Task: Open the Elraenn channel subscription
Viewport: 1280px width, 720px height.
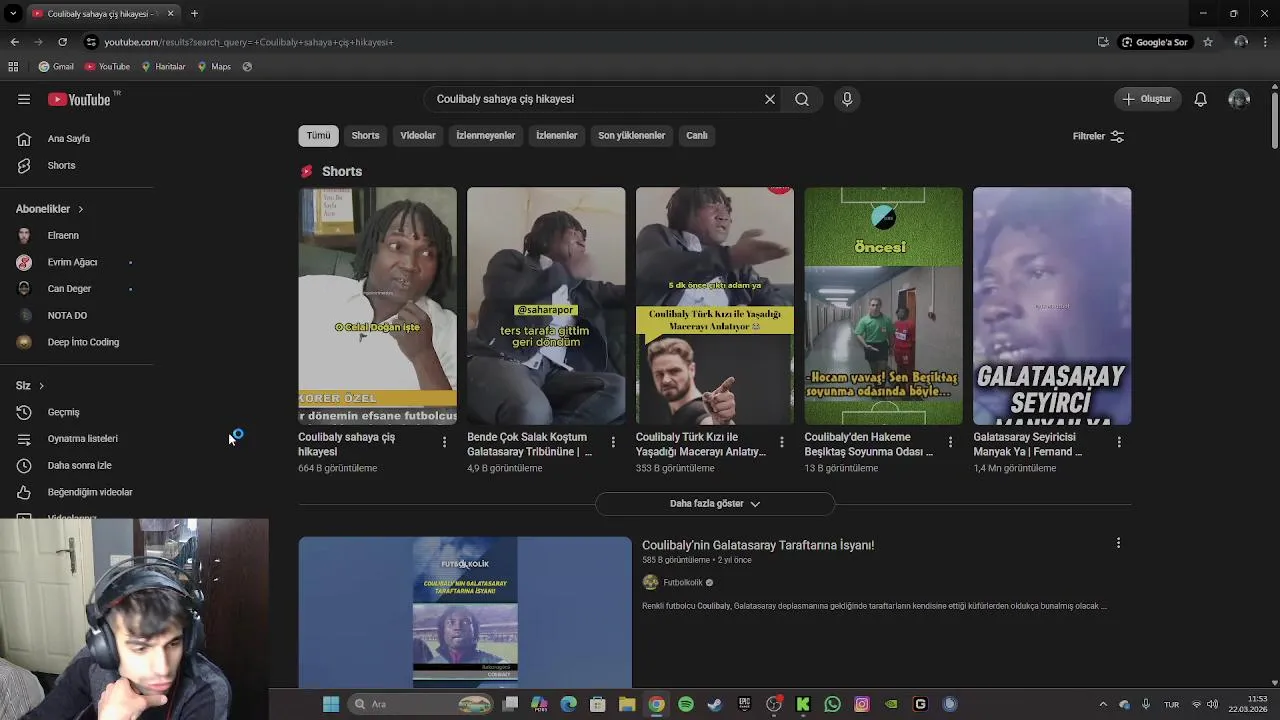Action: [63, 236]
